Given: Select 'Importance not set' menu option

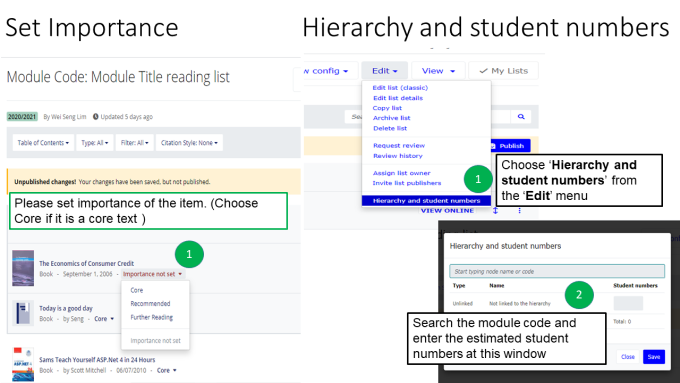Looking at the screenshot, I should [155, 341].
